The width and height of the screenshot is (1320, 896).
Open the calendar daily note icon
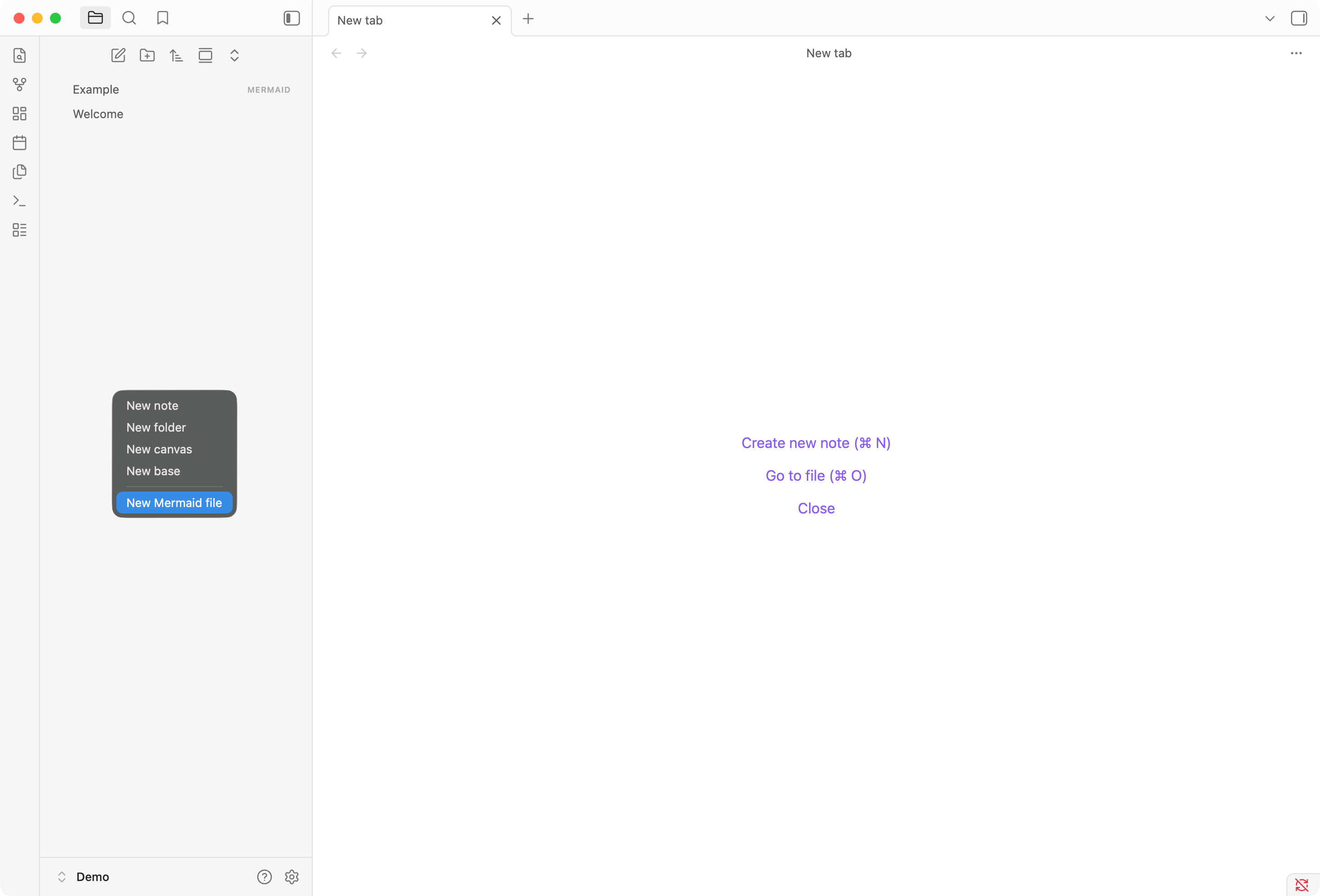pyautogui.click(x=19, y=143)
